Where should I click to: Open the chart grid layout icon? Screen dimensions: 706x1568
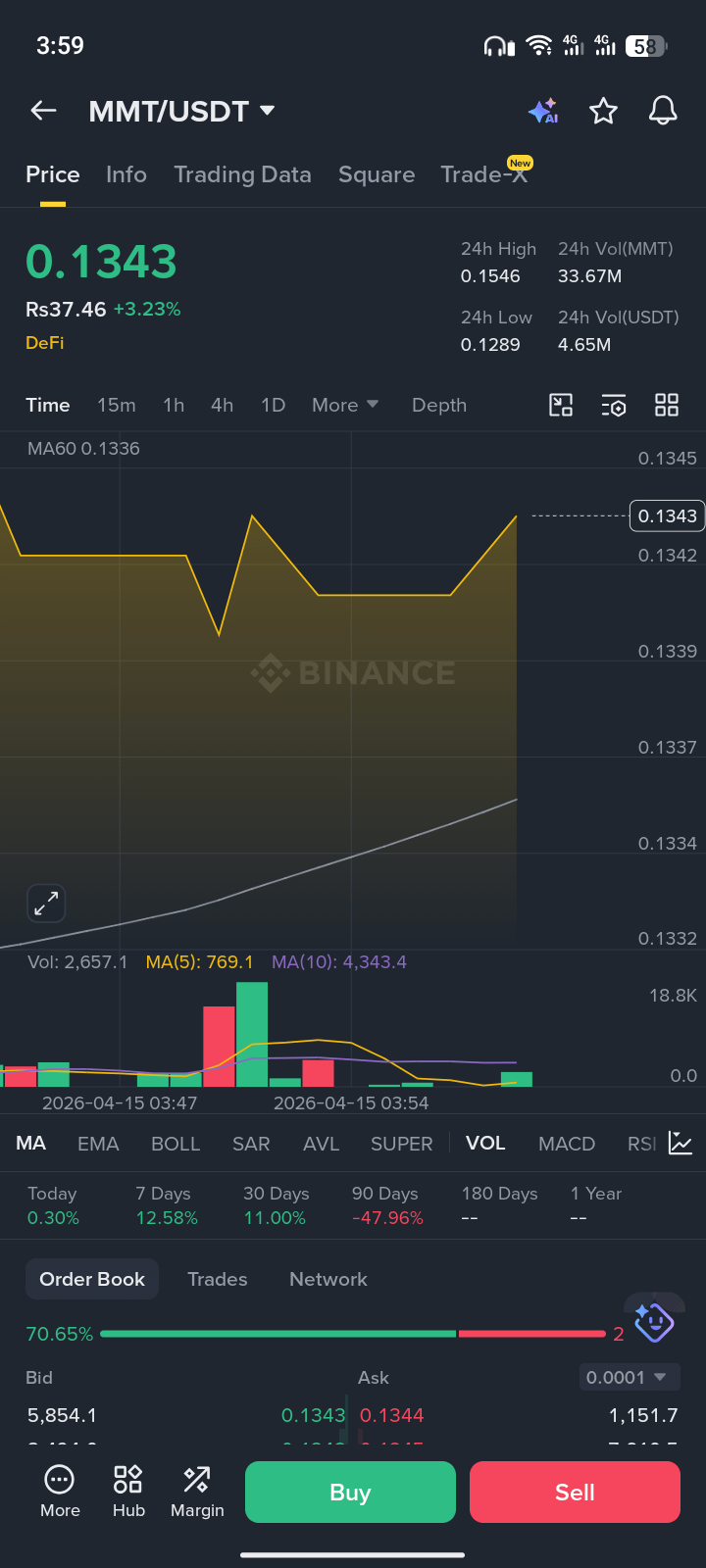click(x=667, y=405)
